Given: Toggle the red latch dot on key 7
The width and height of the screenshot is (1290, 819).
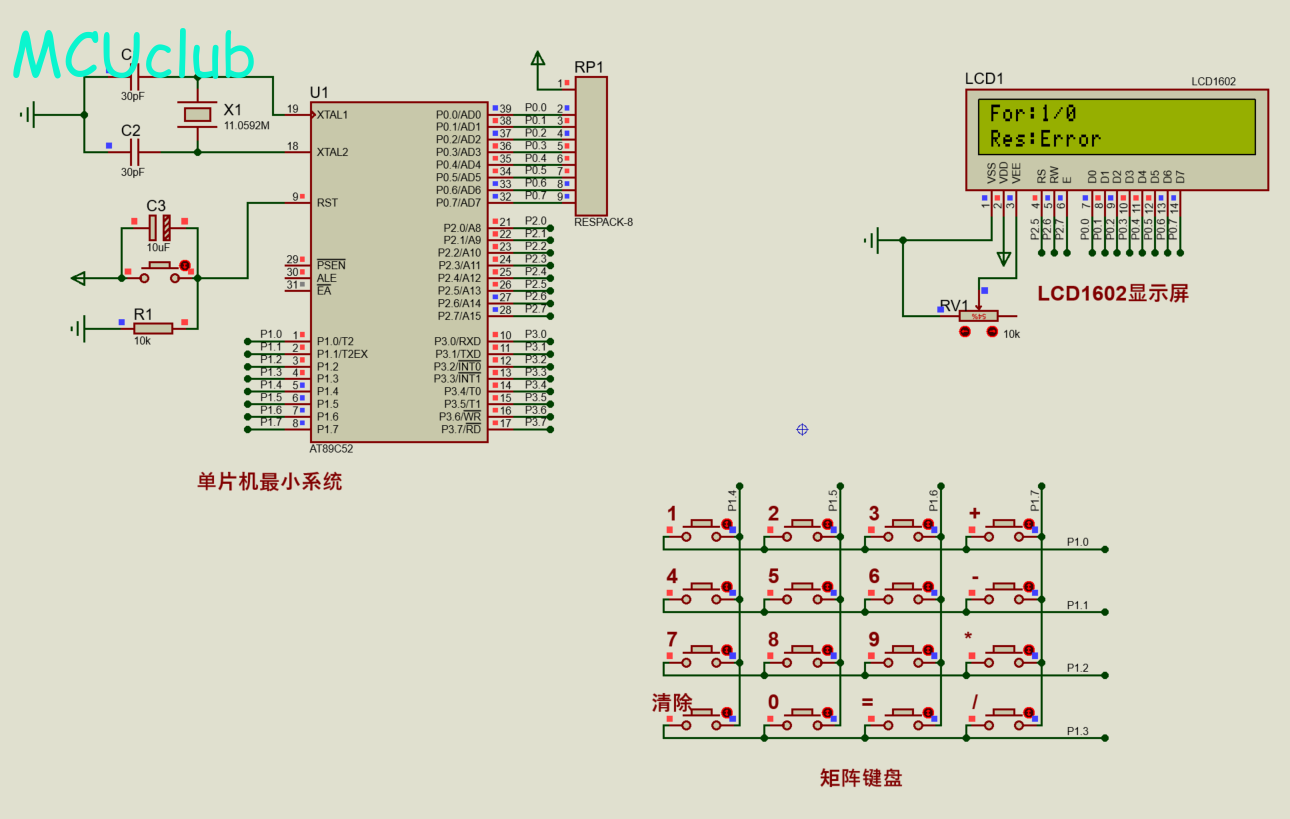Looking at the screenshot, I should [727, 649].
